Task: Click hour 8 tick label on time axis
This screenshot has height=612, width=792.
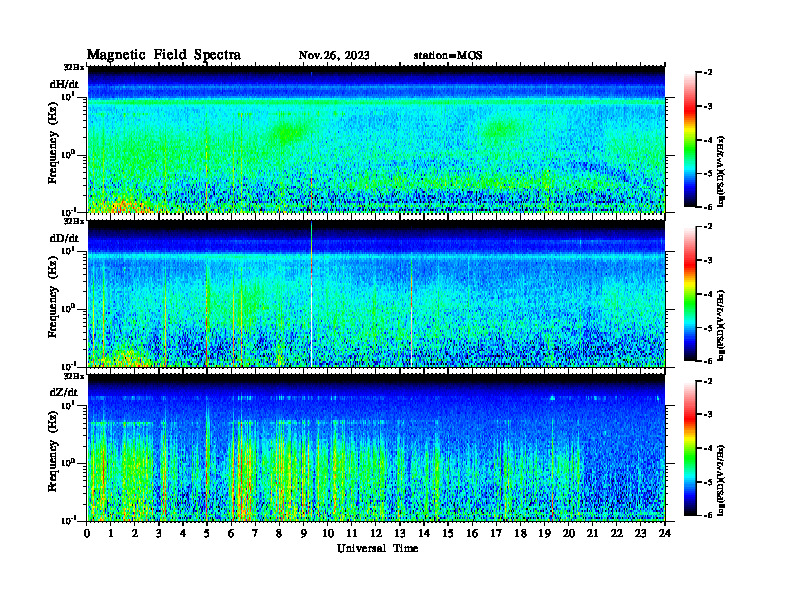Action: click(279, 534)
